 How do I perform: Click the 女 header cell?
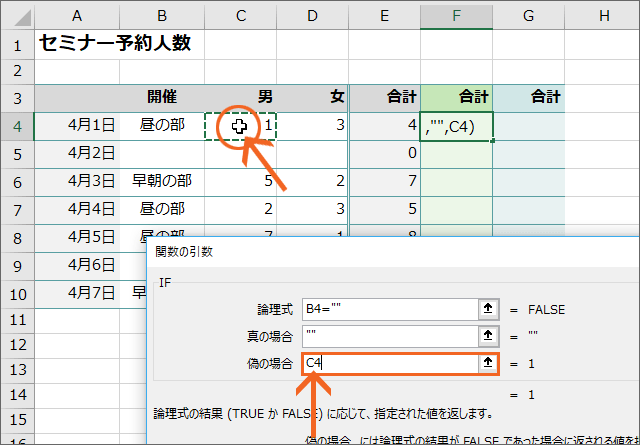(313, 98)
